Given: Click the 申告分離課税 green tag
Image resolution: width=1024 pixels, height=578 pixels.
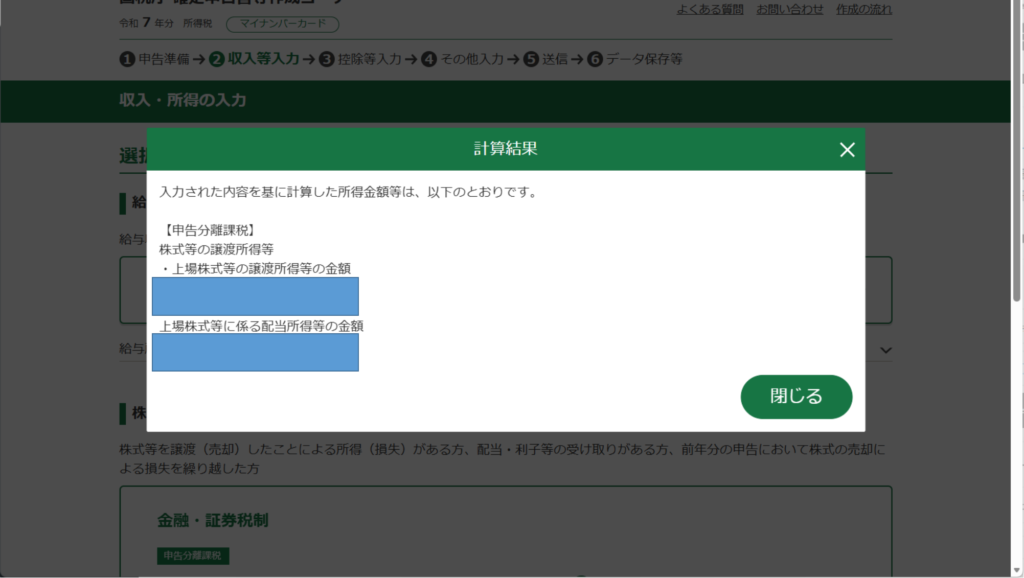Looking at the screenshot, I should coord(193,556).
